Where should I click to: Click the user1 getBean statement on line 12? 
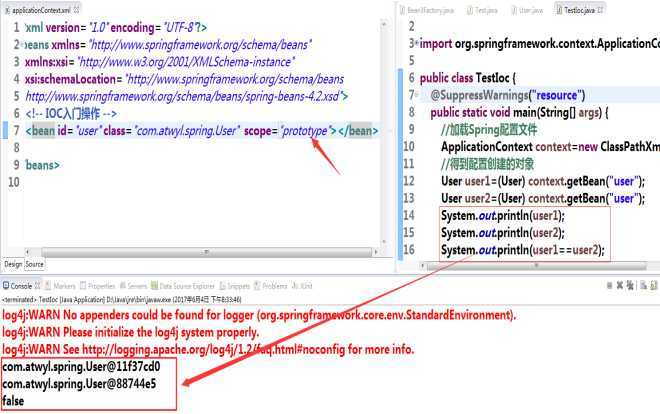(x=543, y=181)
